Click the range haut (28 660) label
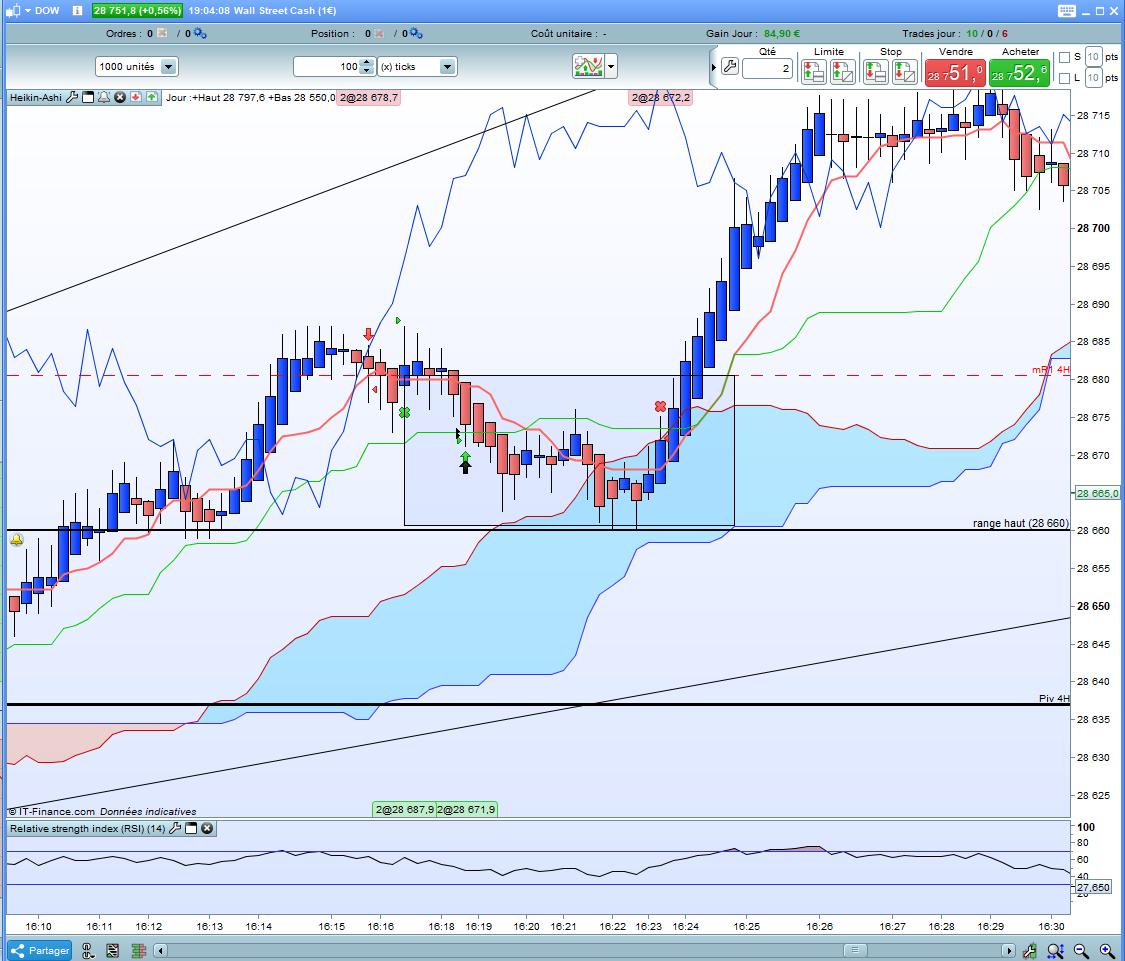 click(x=1020, y=523)
